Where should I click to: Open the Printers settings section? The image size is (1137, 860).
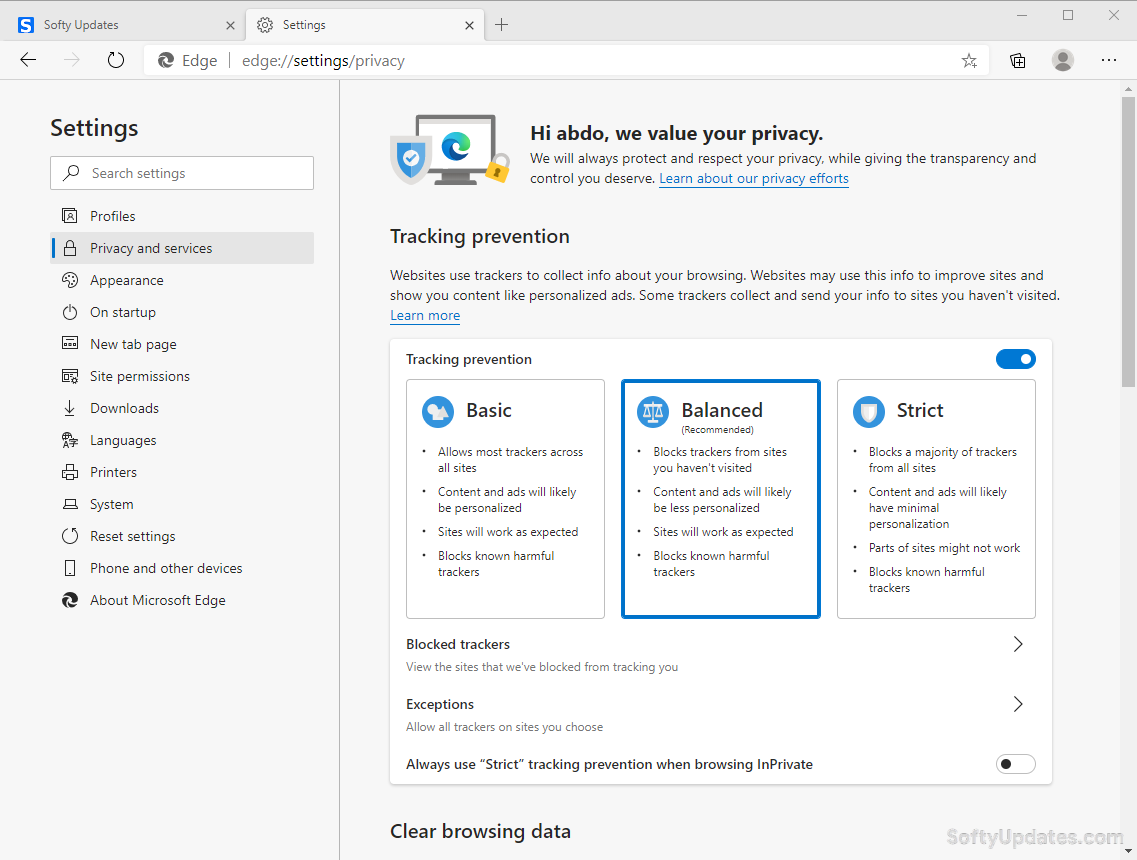pos(182,472)
